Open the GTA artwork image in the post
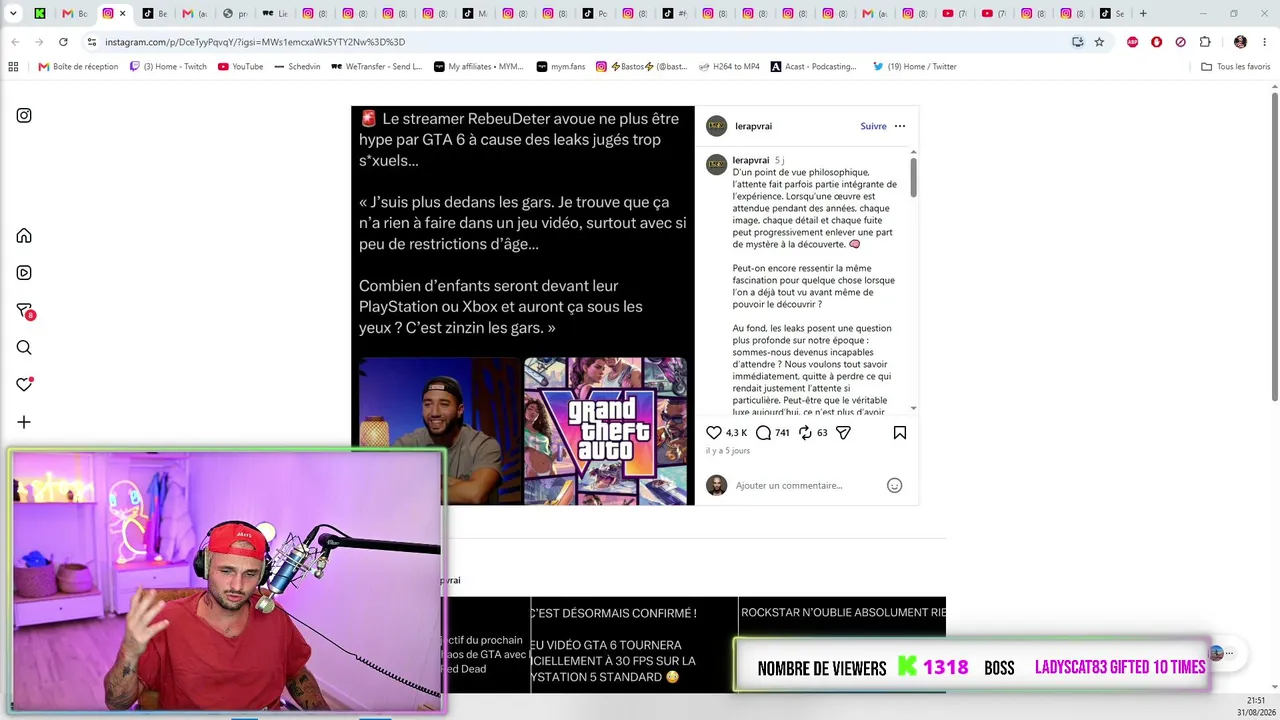 click(x=606, y=431)
